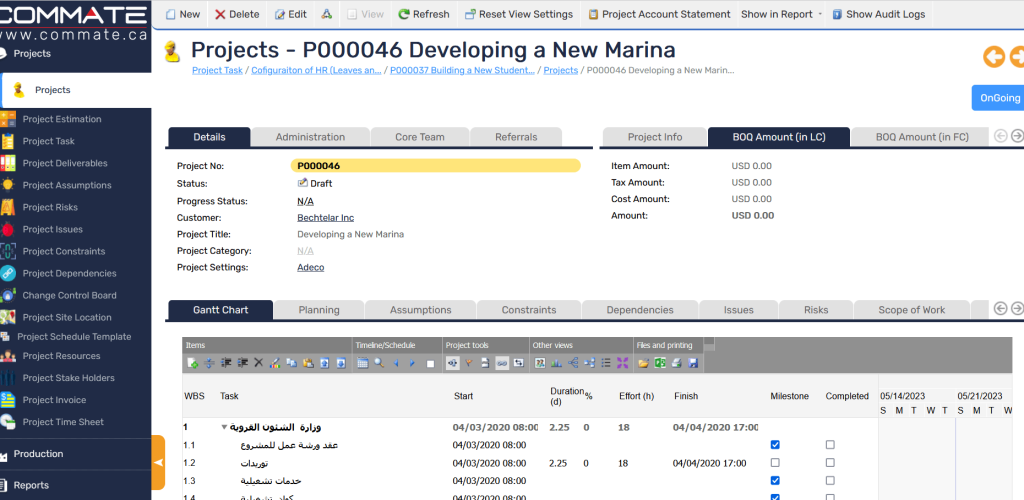The image size is (1024, 500).
Task: Go back with the orange left arrow
Action: click(x=993, y=57)
